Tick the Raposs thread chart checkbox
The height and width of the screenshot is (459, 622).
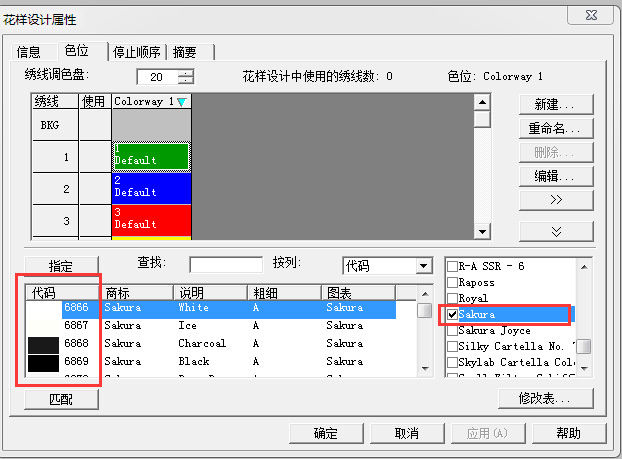coord(452,282)
